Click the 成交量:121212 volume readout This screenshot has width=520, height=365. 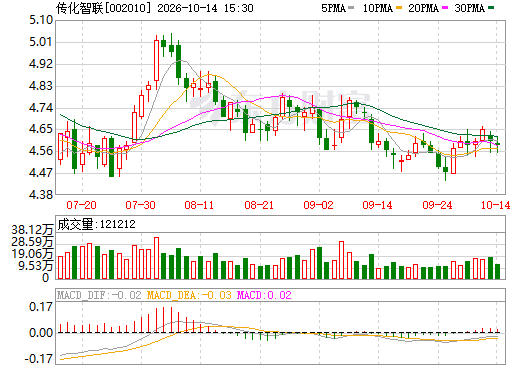pyautogui.click(x=97, y=224)
